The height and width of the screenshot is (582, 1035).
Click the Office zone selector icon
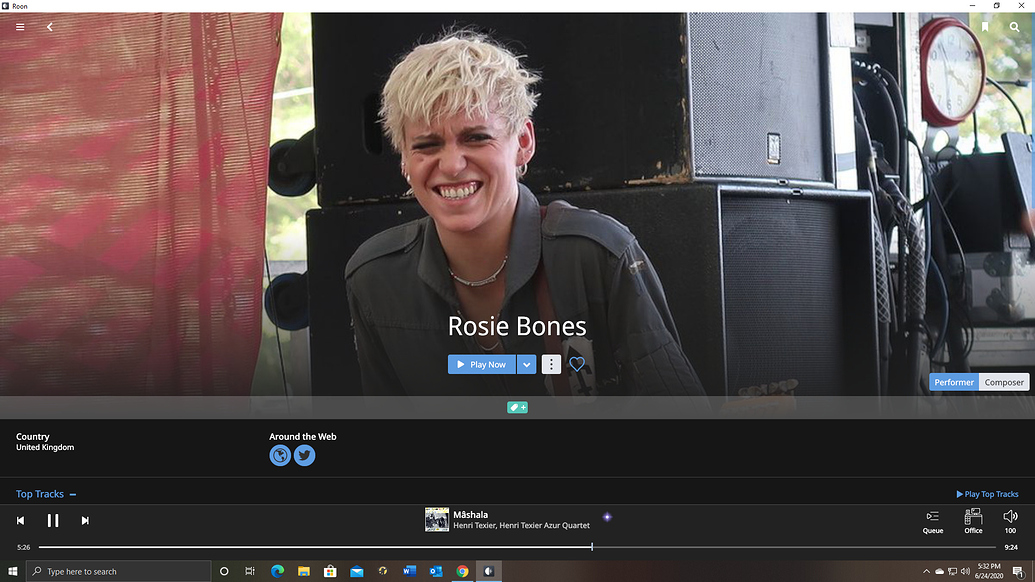click(x=971, y=520)
